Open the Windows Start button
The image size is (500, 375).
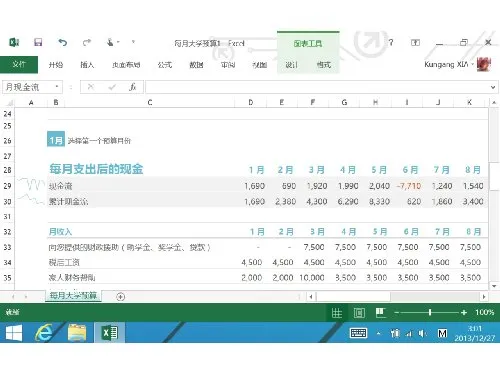(x=14, y=333)
